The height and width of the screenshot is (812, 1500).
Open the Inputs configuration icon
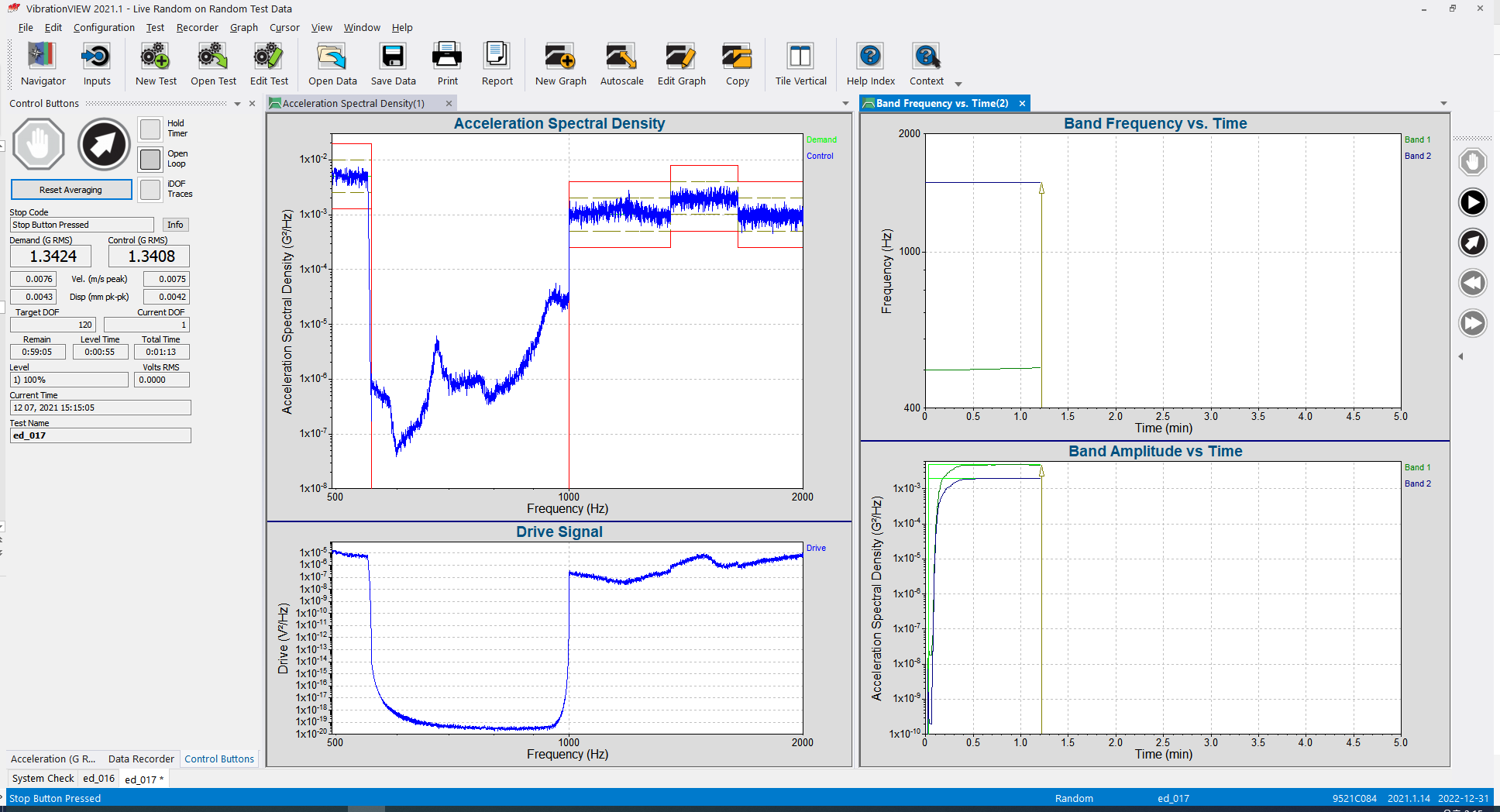(x=97, y=64)
